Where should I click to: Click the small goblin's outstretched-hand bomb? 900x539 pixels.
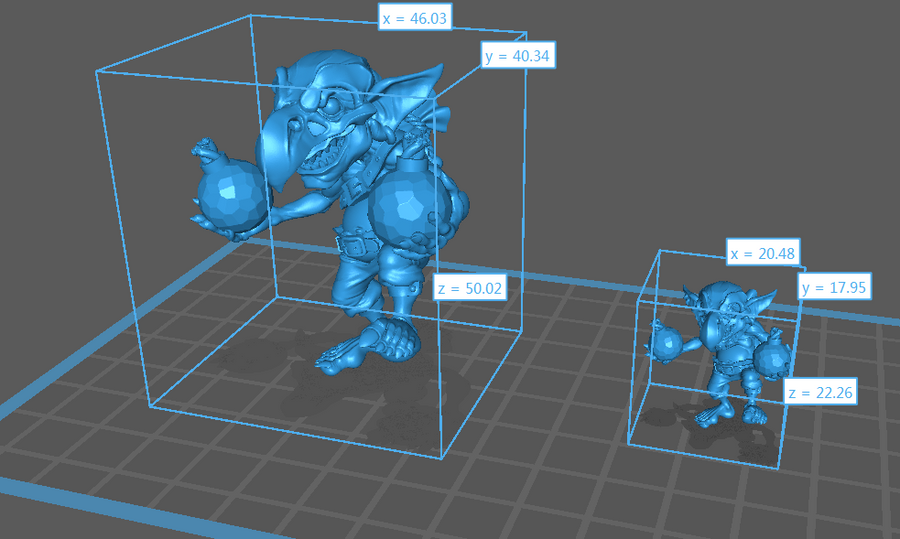coord(666,345)
